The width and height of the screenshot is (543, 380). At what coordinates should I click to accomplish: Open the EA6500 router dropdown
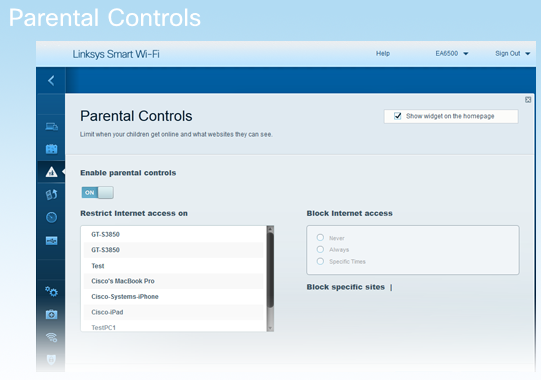tap(452, 53)
